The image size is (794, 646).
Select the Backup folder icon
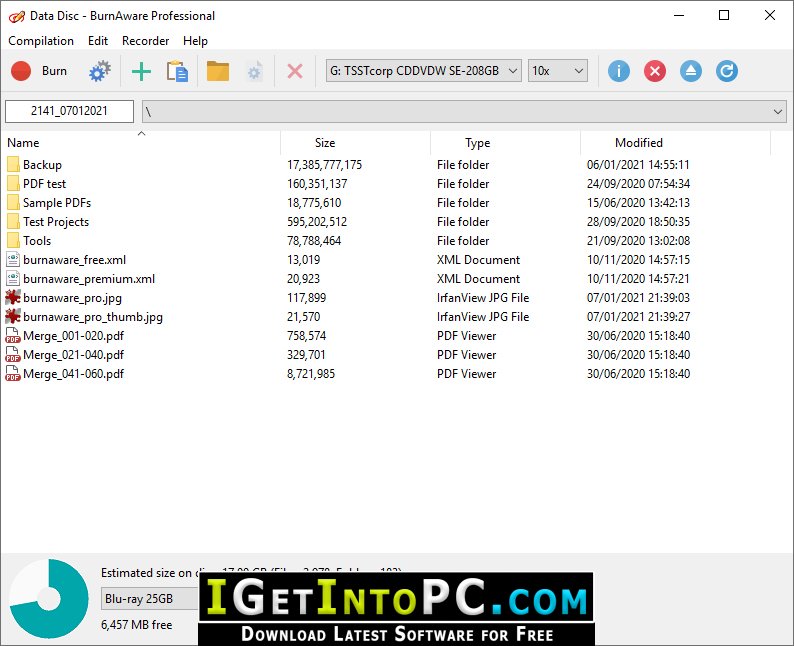(13, 165)
